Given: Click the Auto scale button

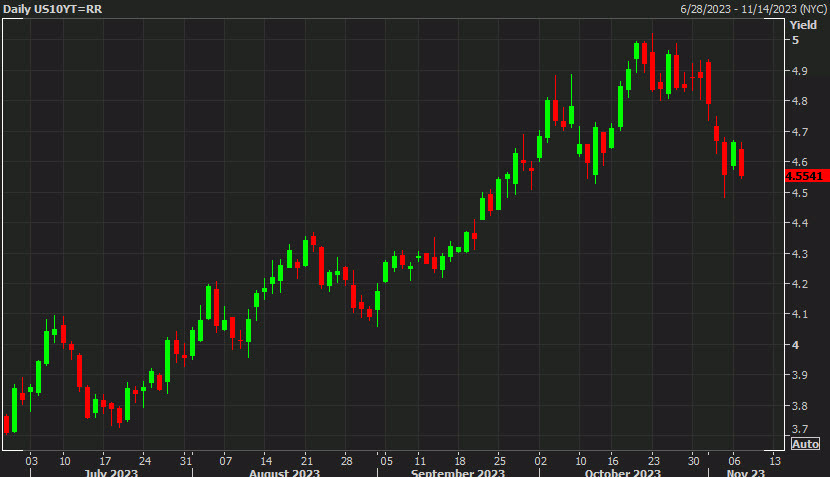Looking at the screenshot, I should [805, 443].
